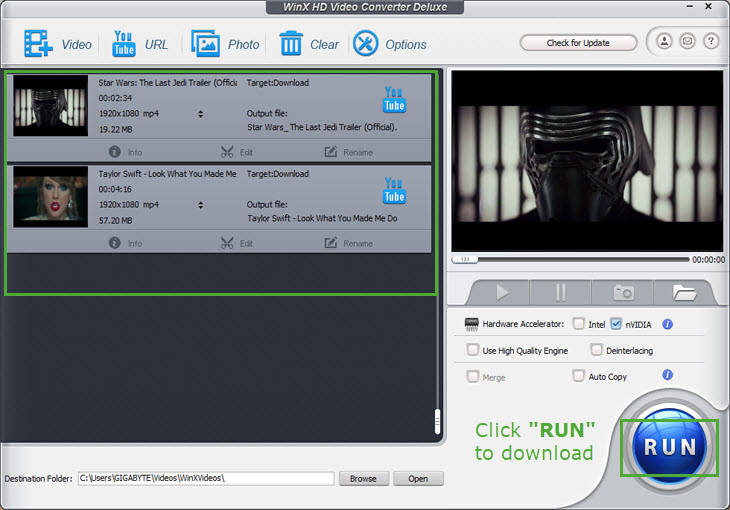
Task: Click the email envelope icon
Action: [687, 41]
